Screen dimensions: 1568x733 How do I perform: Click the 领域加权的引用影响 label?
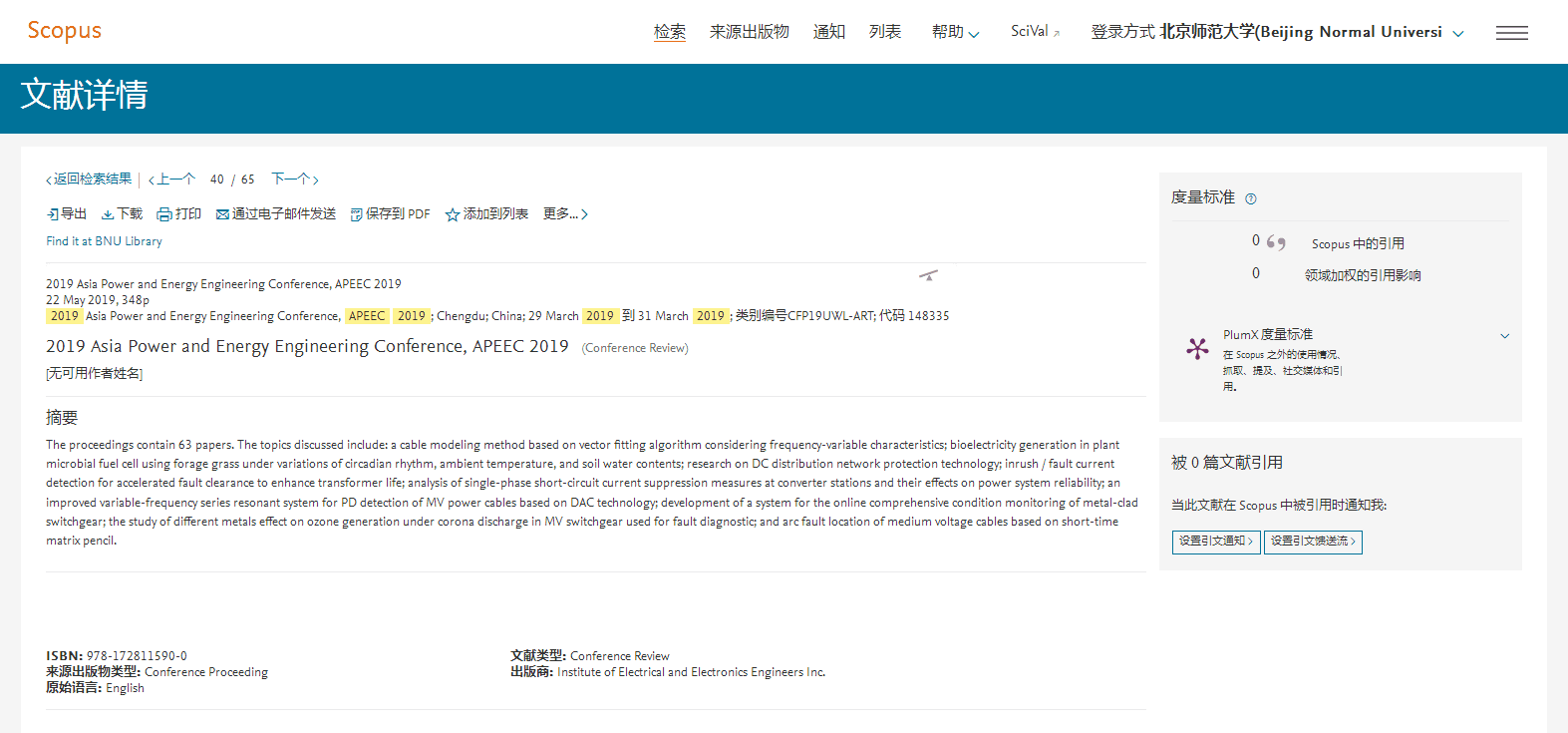(1363, 275)
